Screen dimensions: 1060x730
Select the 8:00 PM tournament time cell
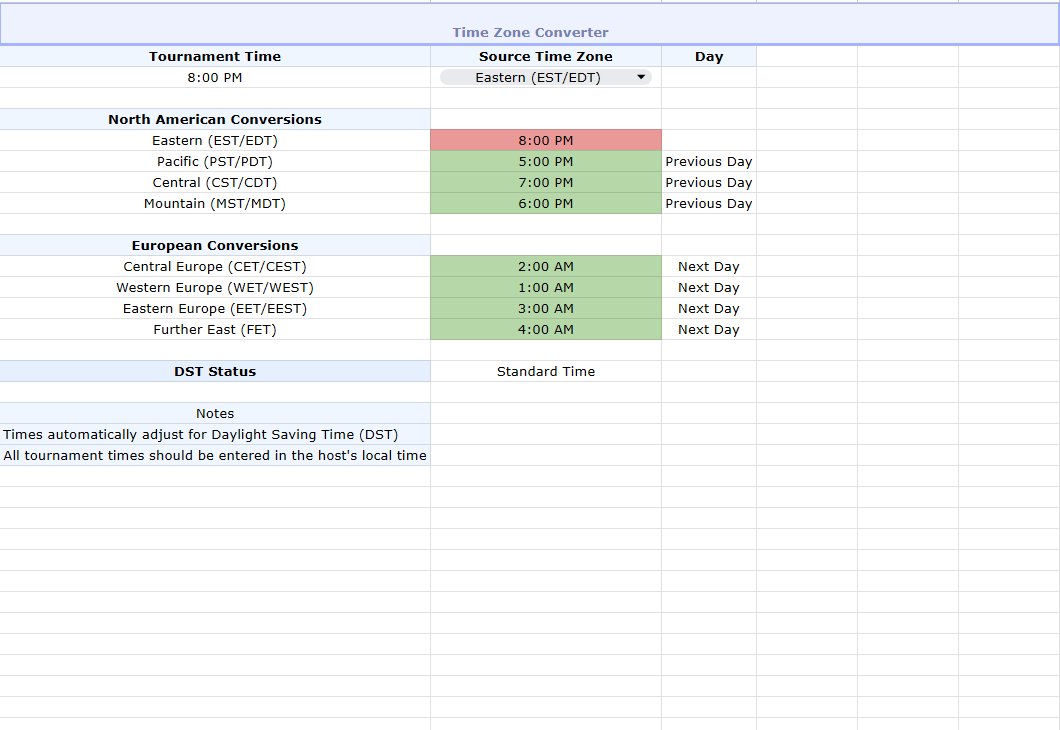coord(215,77)
